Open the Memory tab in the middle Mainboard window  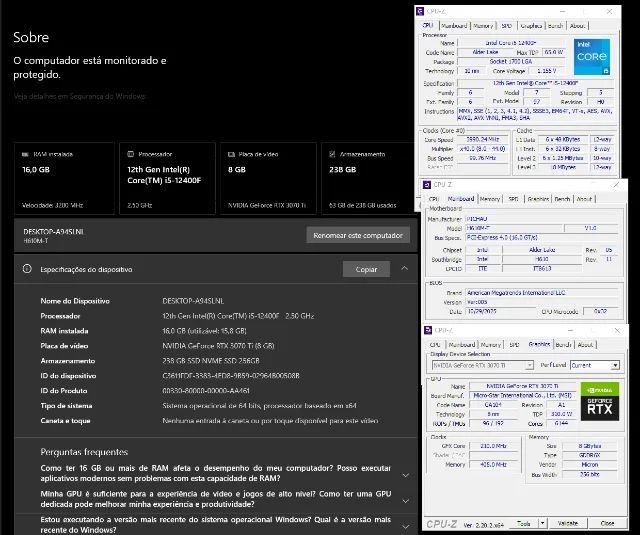(x=490, y=199)
